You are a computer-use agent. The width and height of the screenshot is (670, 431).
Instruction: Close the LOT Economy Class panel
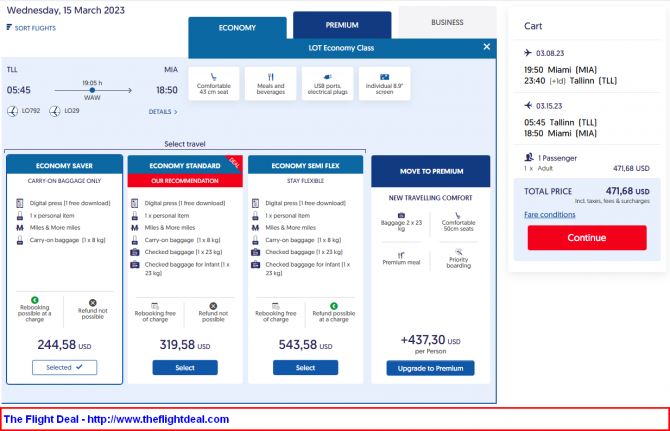pos(487,47)
